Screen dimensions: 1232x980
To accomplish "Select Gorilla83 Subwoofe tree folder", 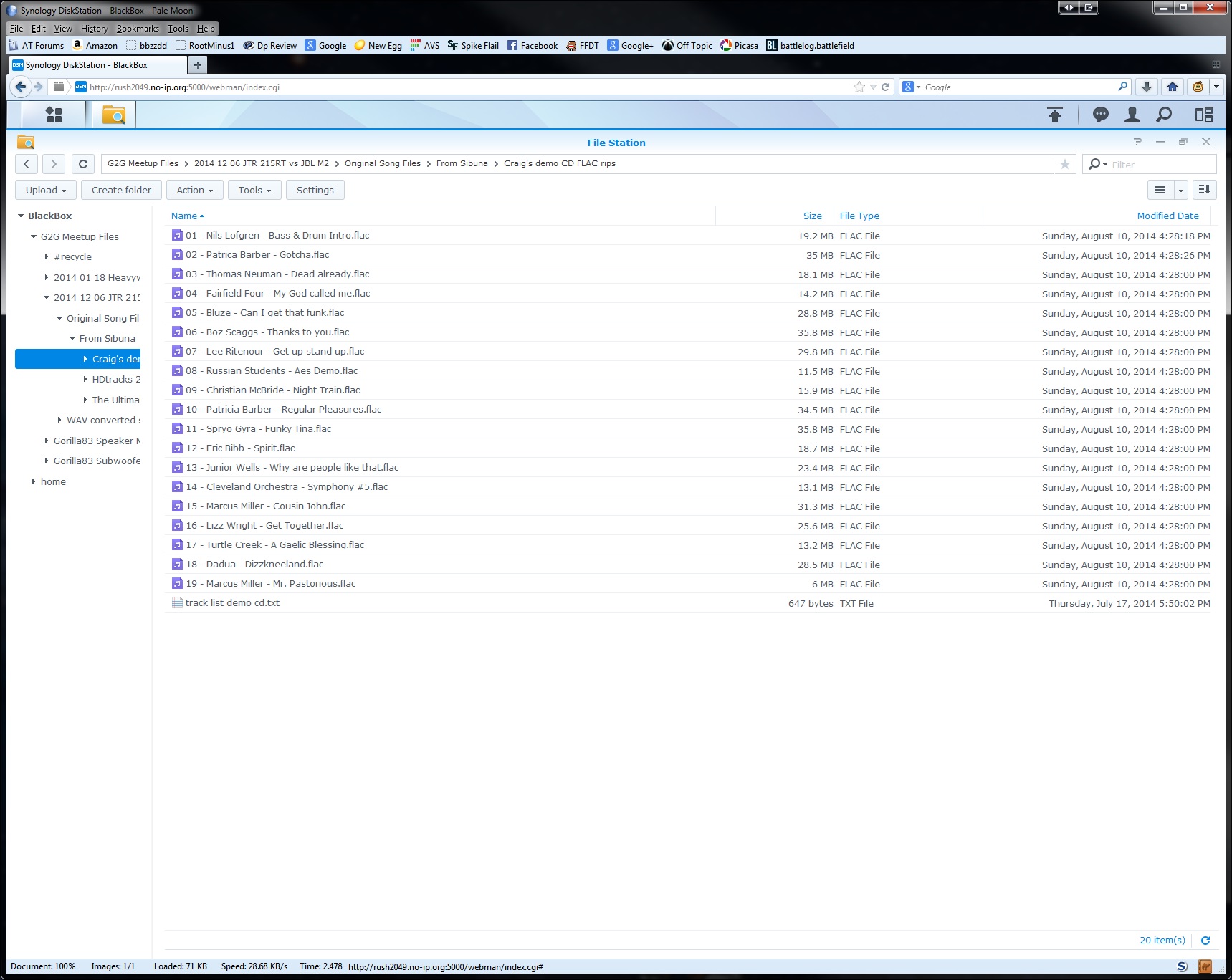I will (97, 461).
